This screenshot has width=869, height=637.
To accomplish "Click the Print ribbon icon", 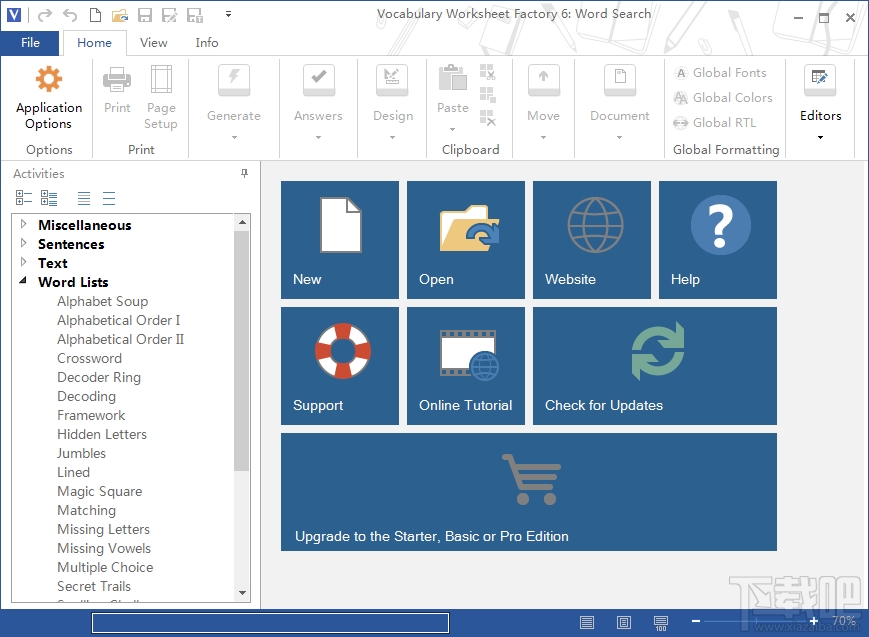I will click(117, 79).
